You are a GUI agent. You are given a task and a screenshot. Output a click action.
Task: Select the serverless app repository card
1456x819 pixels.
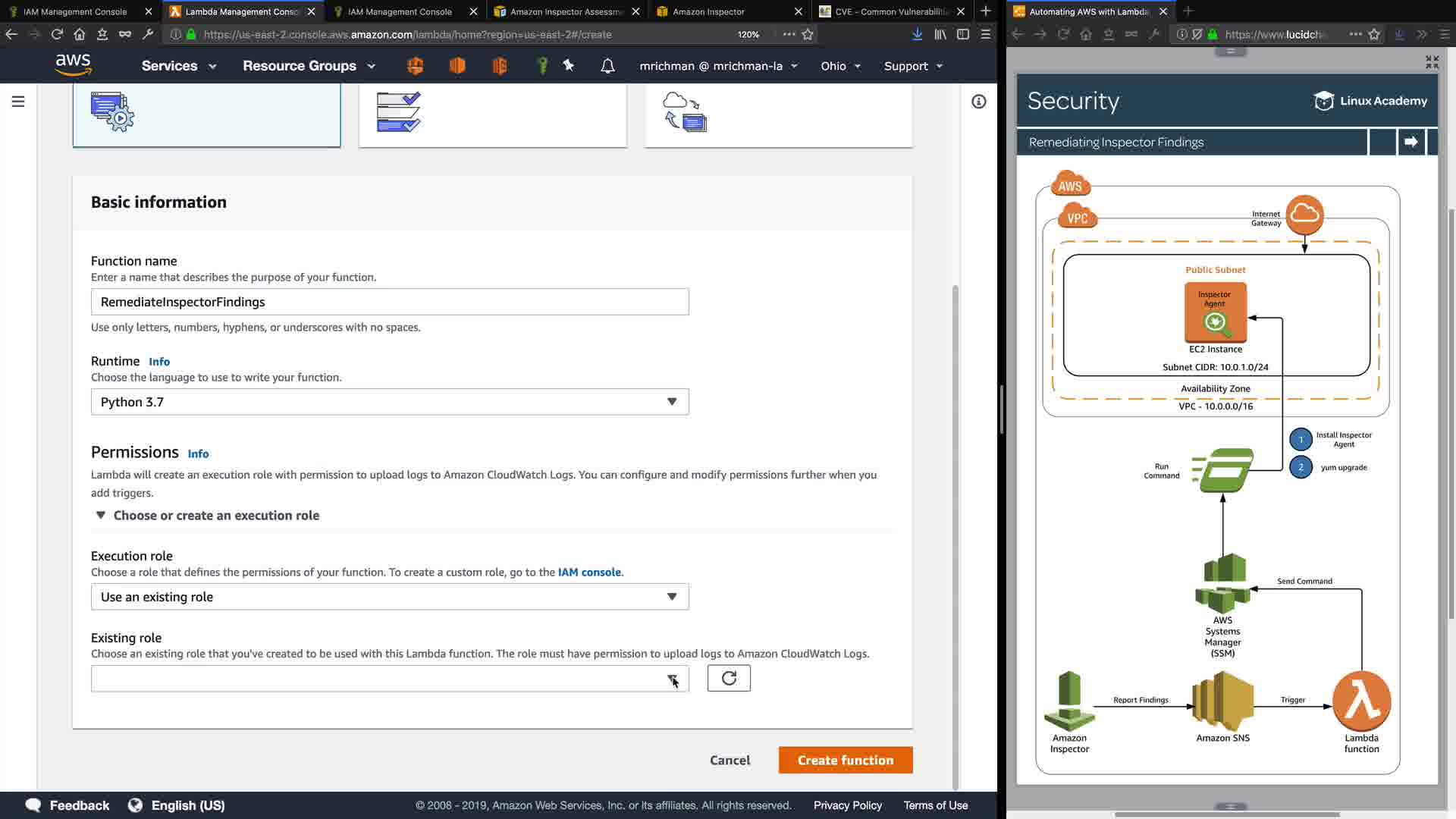[778, 114]
